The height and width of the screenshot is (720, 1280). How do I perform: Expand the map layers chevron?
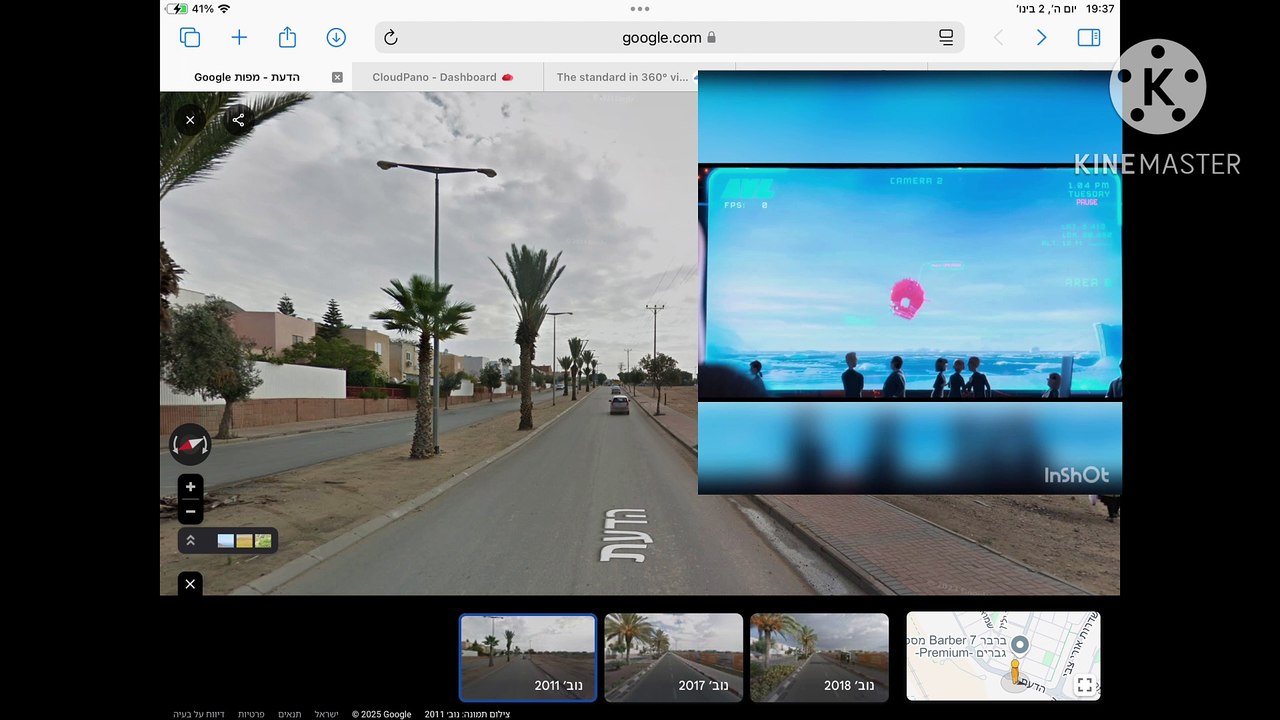point(190,541)
